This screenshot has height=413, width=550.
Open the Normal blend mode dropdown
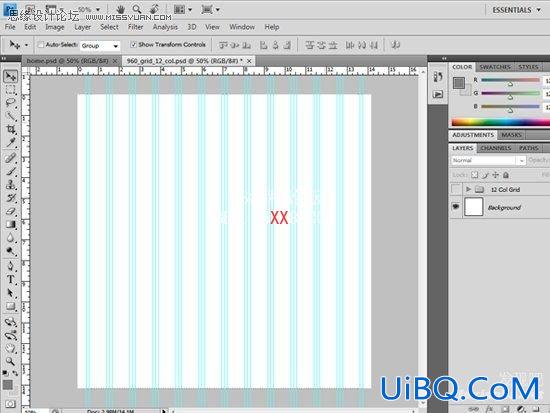point(488,160)
